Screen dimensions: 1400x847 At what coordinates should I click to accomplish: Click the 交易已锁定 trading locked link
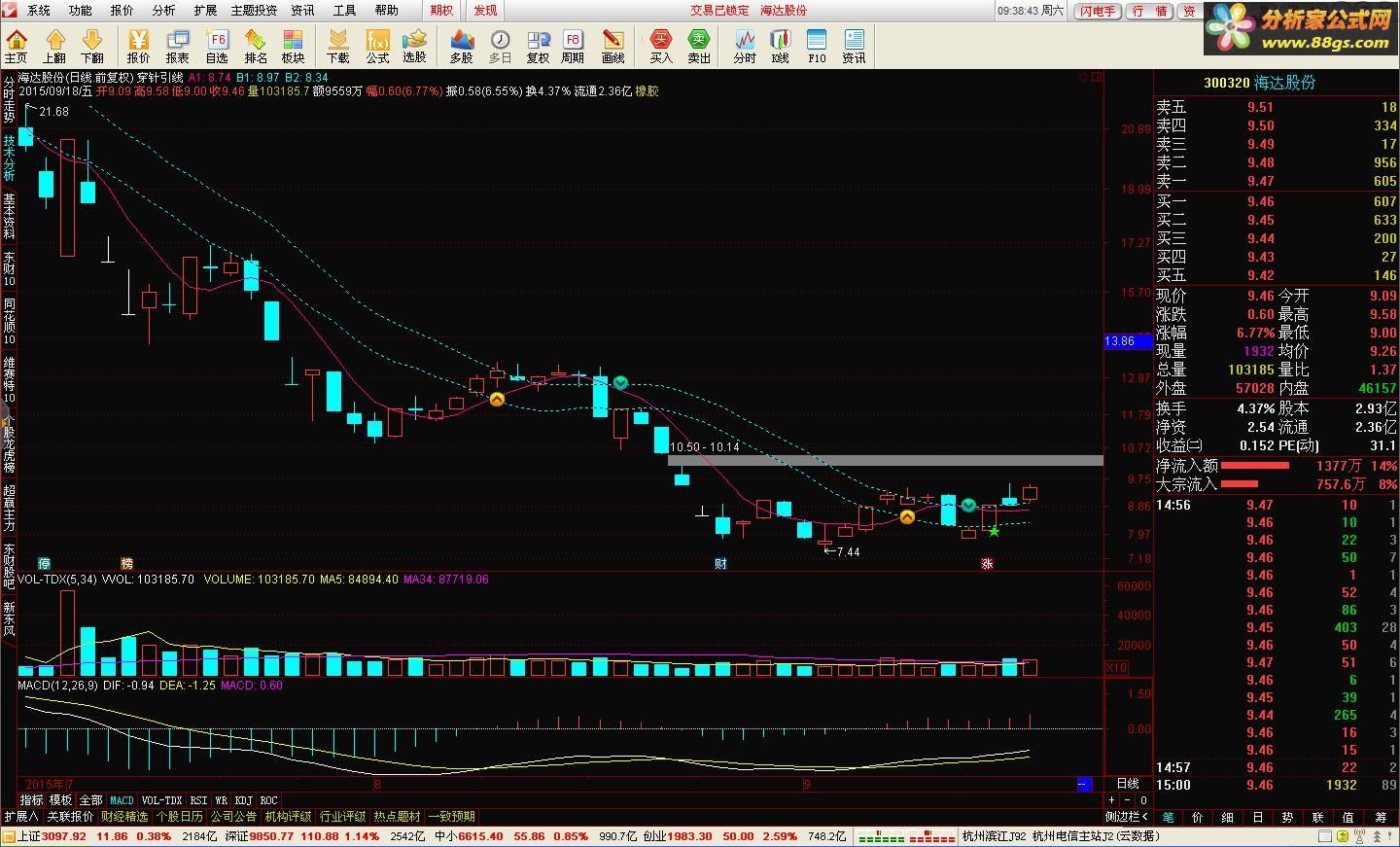pyautogui.click(x=720, y=10)
